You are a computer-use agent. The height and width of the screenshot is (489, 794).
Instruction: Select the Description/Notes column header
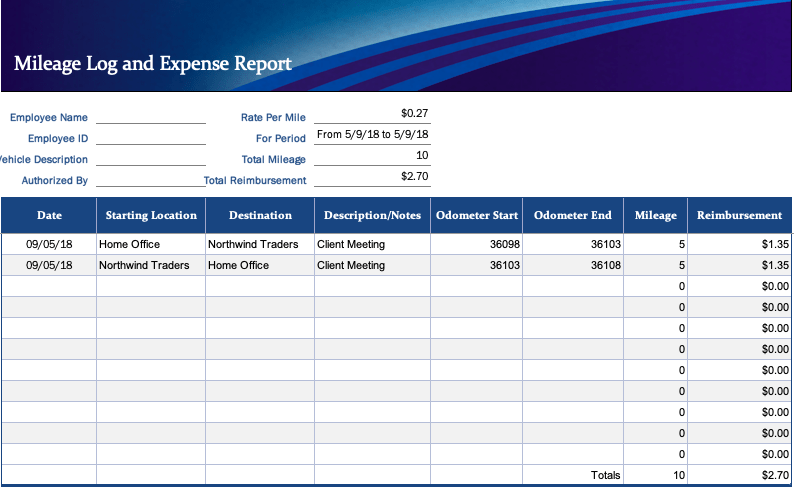click(372, 215)
